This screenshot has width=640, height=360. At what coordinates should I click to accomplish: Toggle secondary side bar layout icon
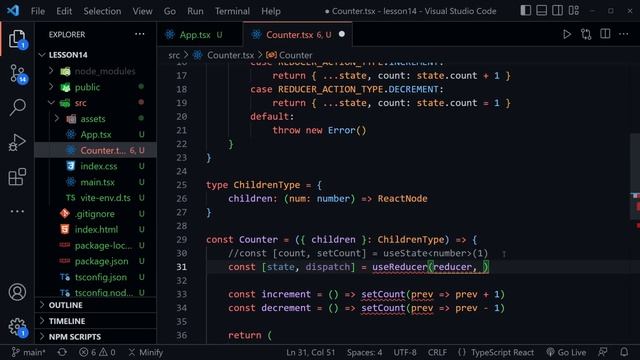point(558,11)
